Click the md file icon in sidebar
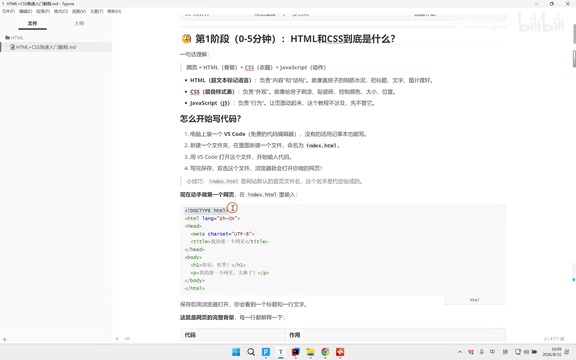Image resolution: width=576 pixels, height=360 pixels. pos(12,47)
